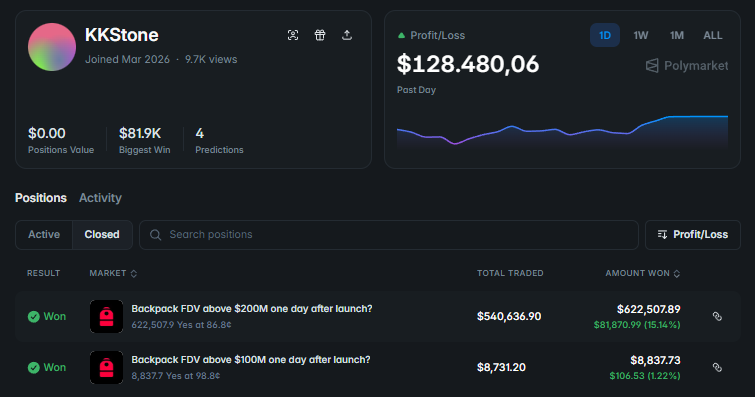Image resolution: width=755 pixels, height=397 pixels.
Task: Click the $128.480,06 profit value
Action: [468, 64]
